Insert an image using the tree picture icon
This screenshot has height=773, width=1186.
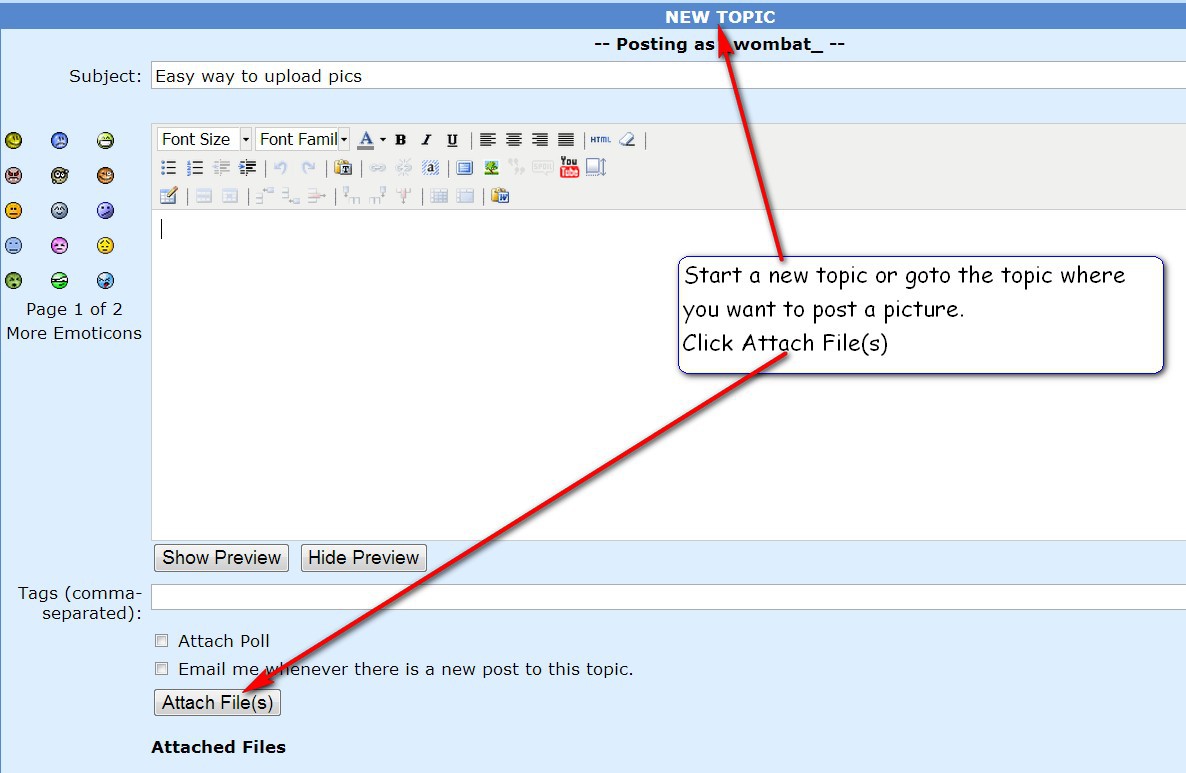[x=491, y=168]
